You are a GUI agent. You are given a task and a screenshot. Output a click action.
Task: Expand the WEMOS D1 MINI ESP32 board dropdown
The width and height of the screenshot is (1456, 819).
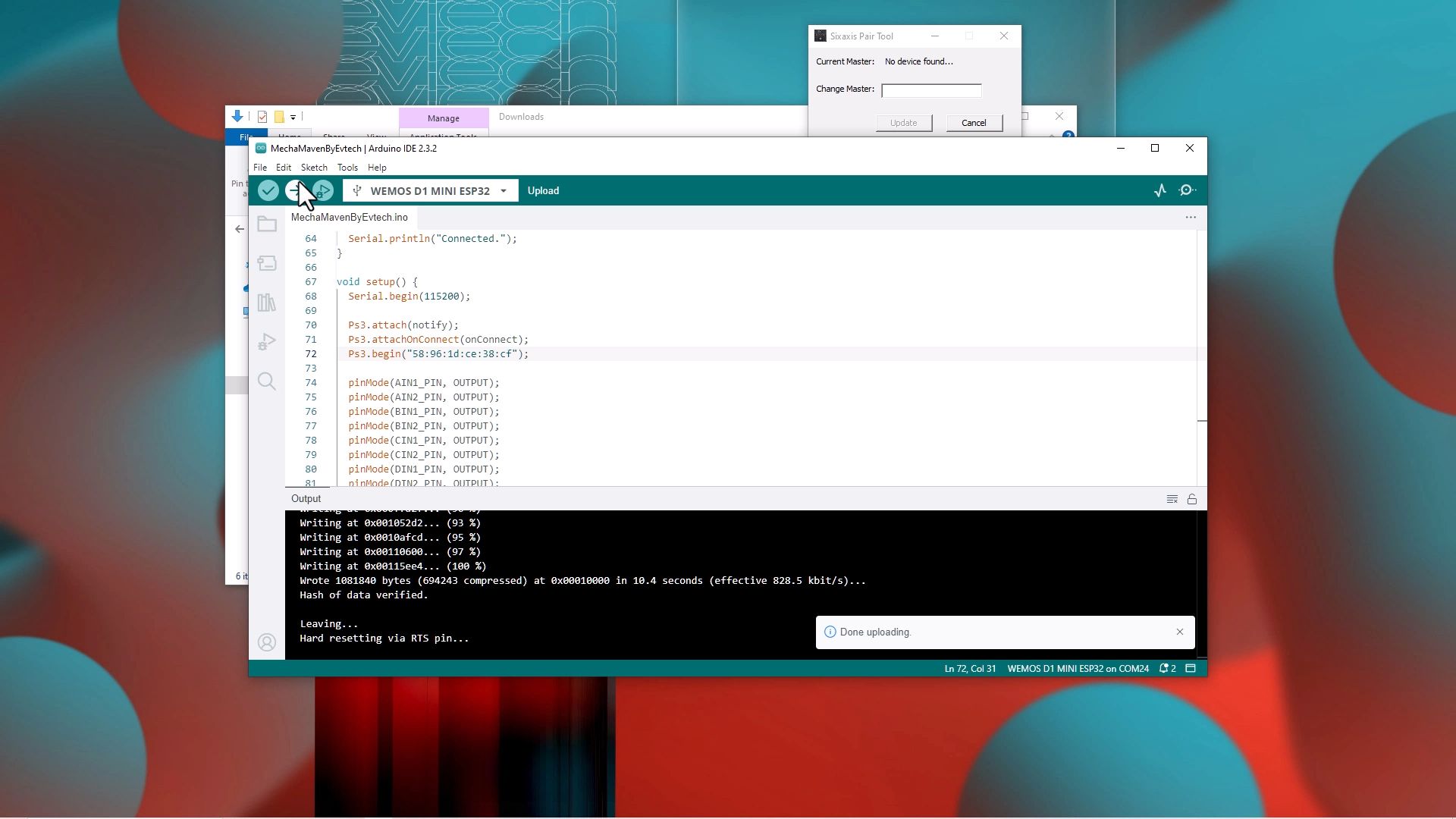[504, 191]
